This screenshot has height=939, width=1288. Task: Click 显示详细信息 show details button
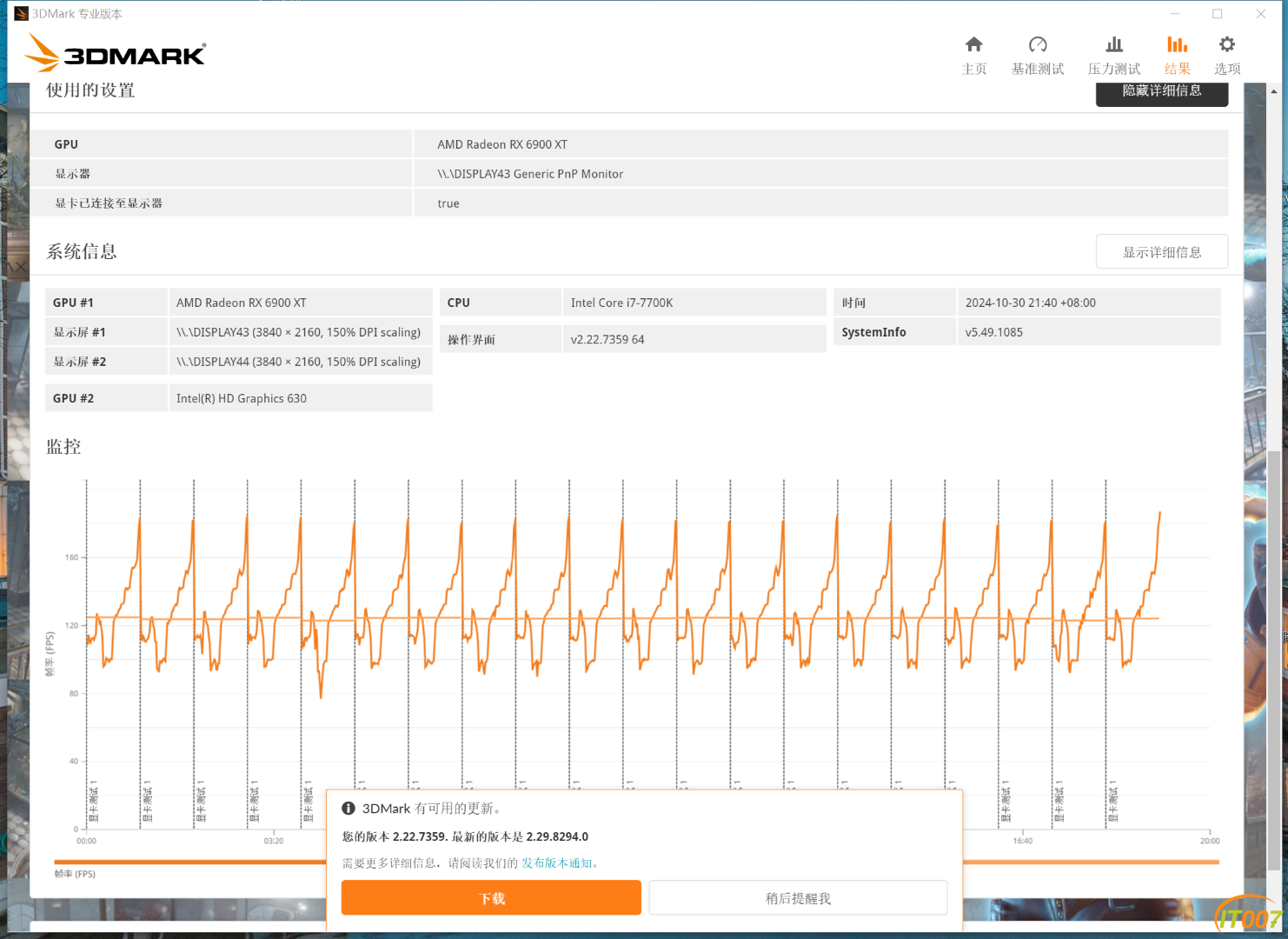tap(1162, 252)
